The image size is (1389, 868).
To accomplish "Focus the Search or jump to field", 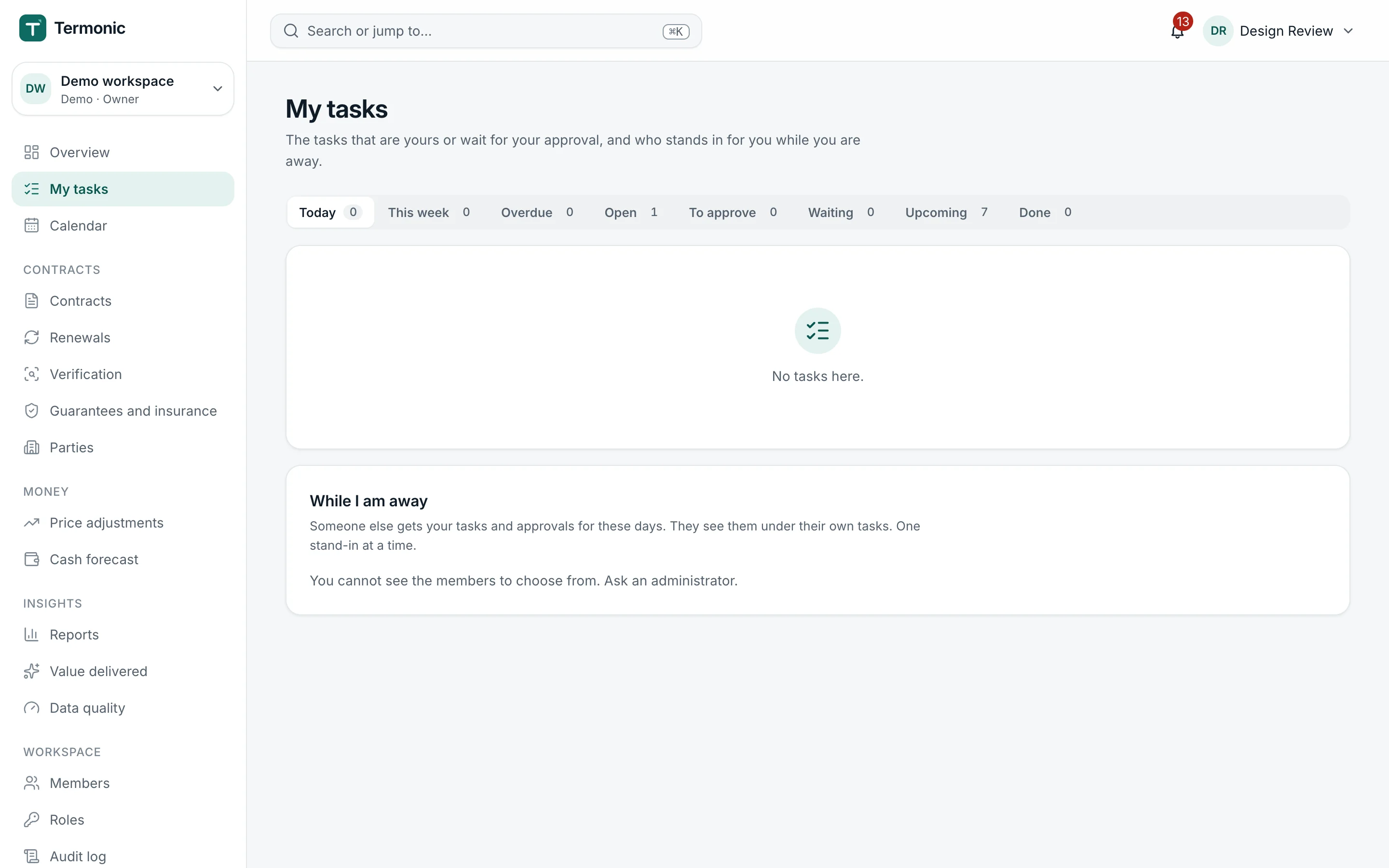I will [486, 31].
